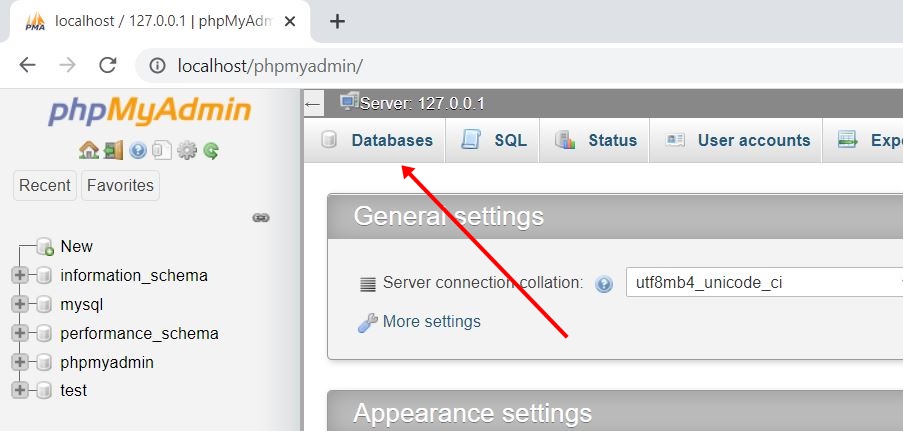Click the server icon in breadcrumb
The height and width of the screenshot is (431, 903).
[x=349, y=102]
